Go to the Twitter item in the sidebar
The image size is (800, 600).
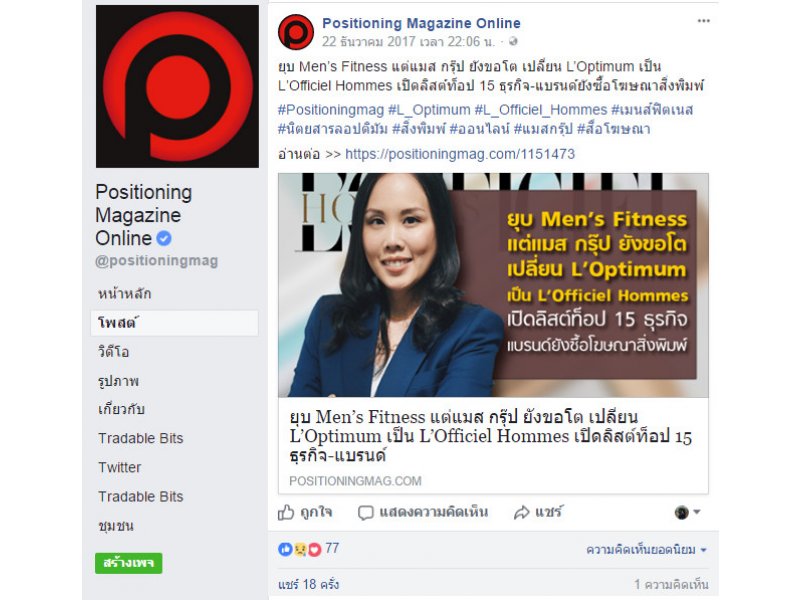[119, 467]
